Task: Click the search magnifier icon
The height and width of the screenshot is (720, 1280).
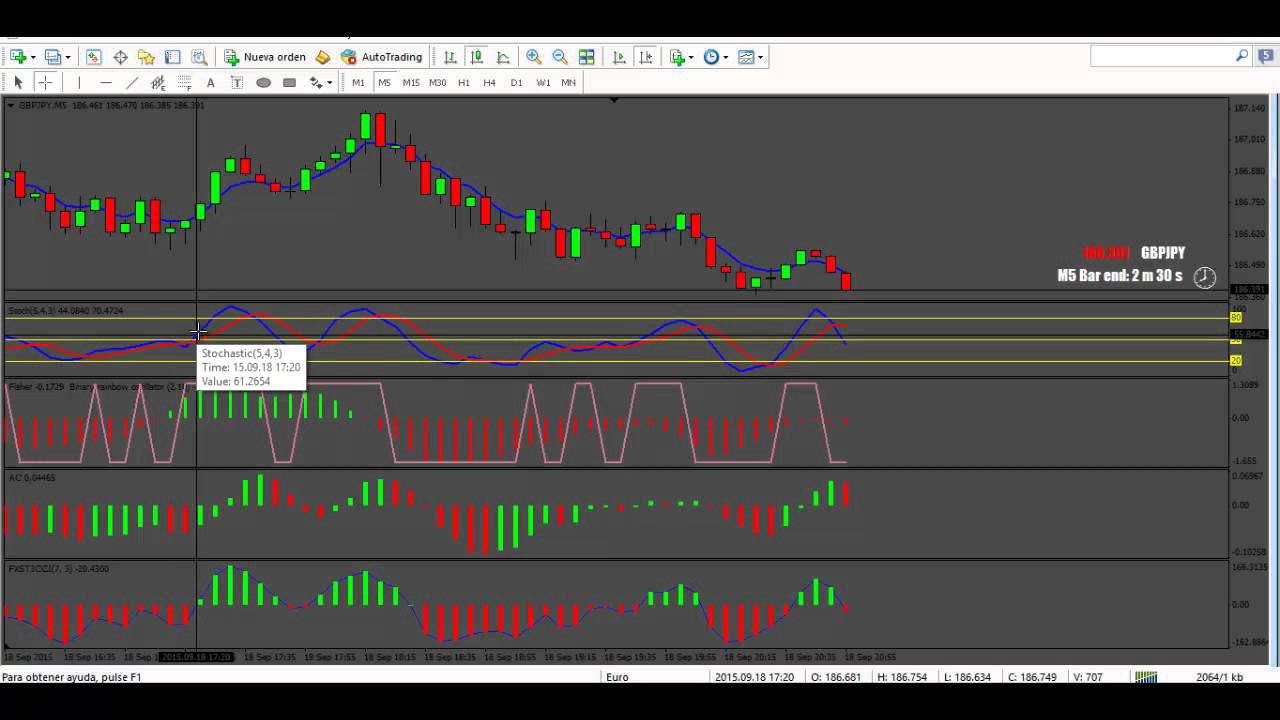Action: [1242, 56]
